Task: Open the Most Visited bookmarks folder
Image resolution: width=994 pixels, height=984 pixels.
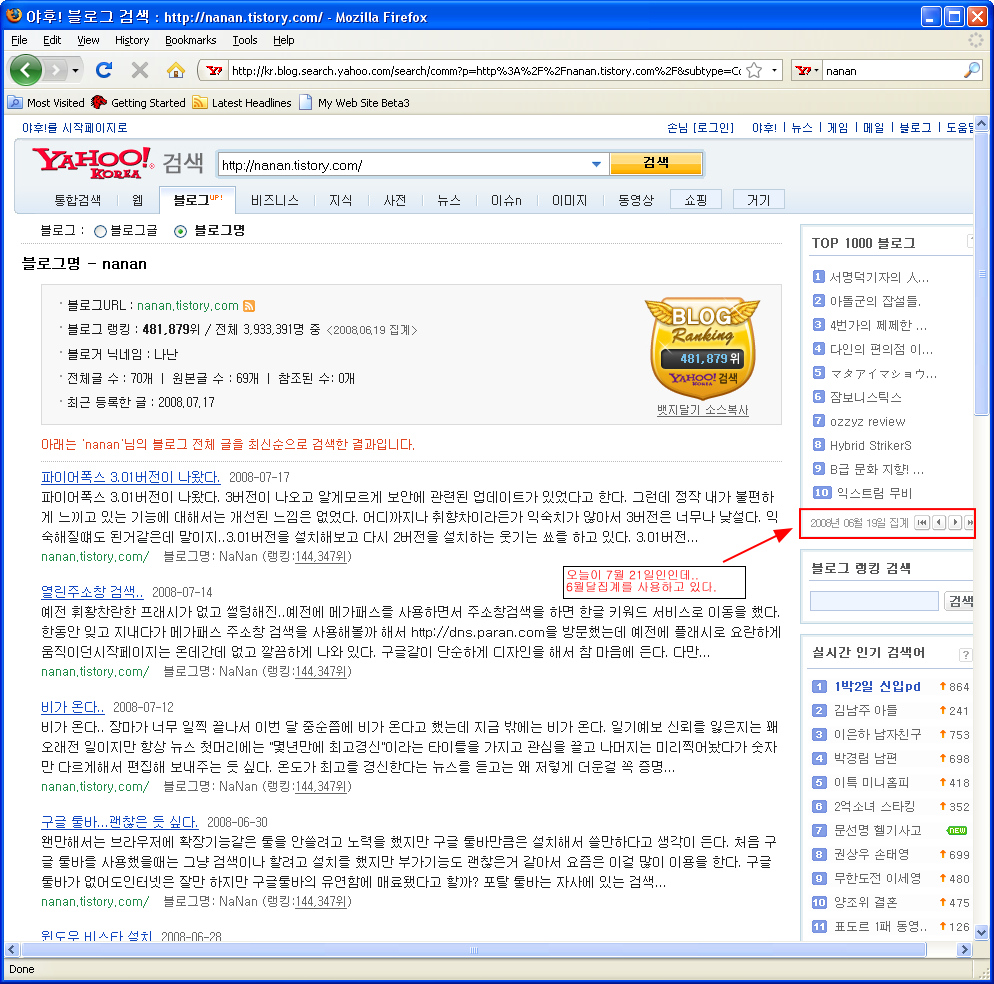Action: coord(46,103)
